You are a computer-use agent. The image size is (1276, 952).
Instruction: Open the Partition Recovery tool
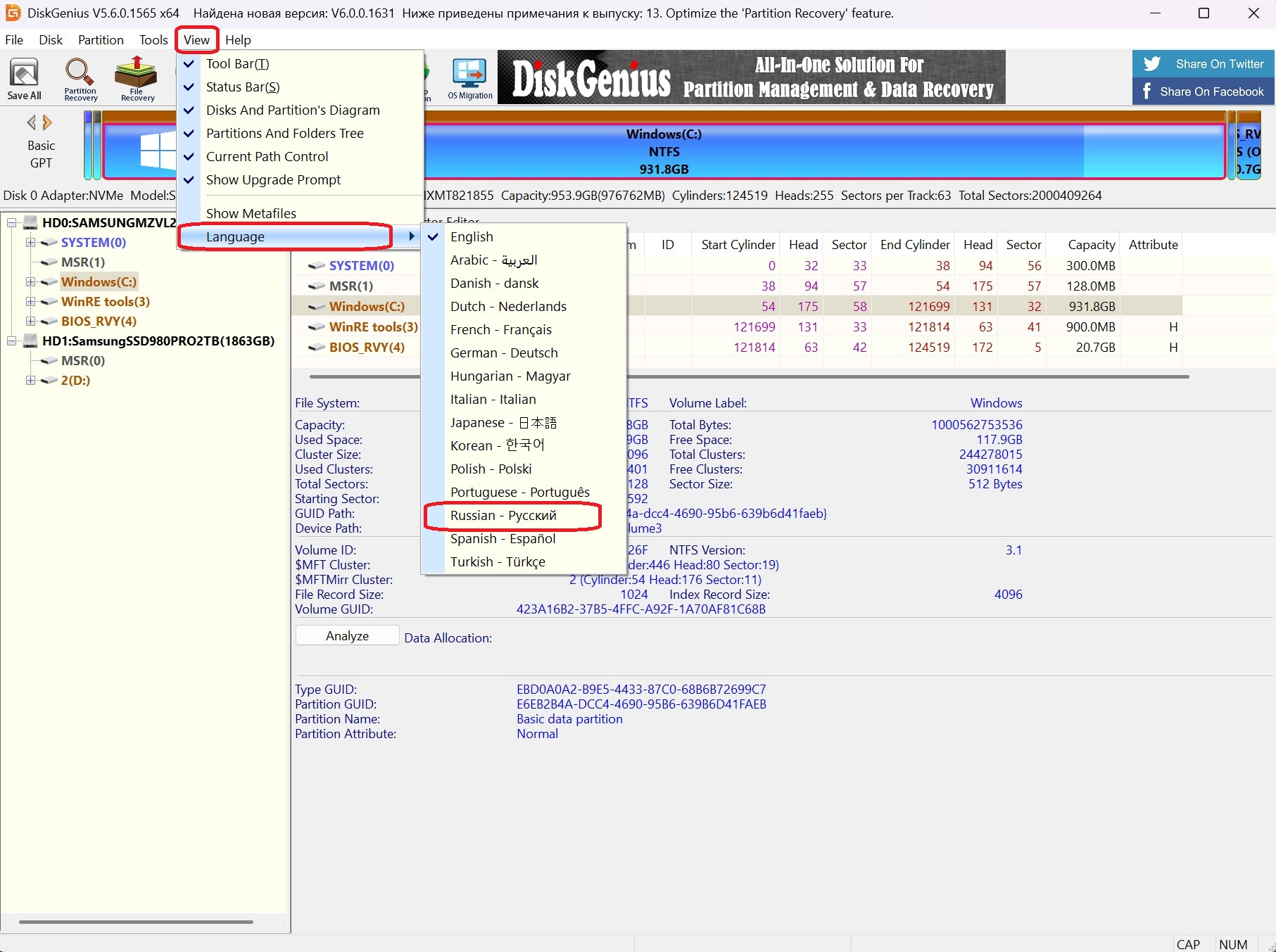tap(80, 78)
